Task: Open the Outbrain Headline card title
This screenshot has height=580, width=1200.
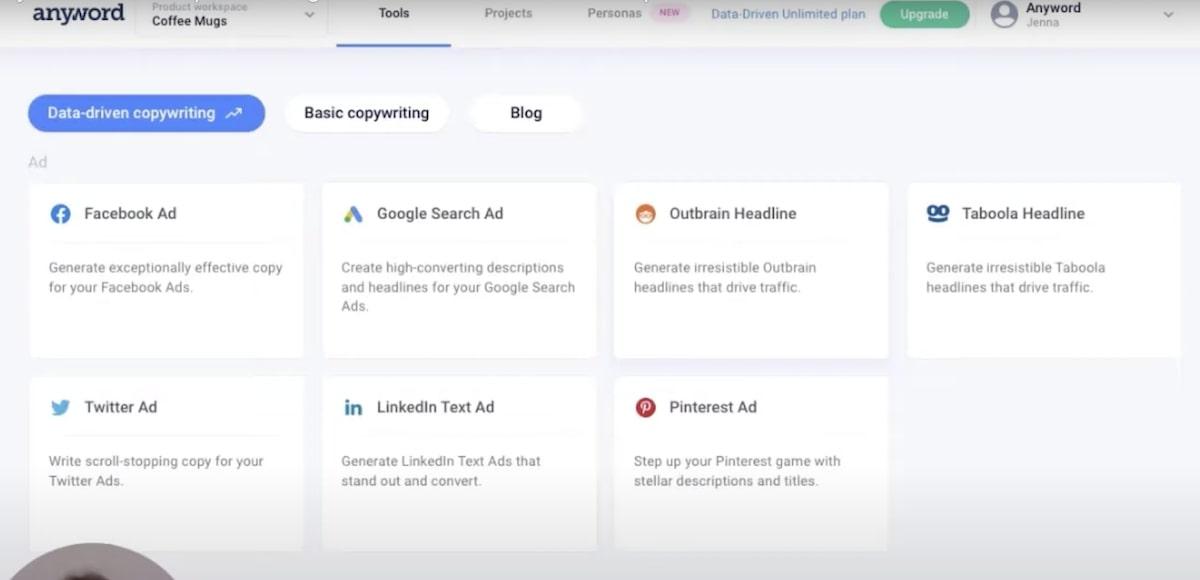Action: pos(733,213)
